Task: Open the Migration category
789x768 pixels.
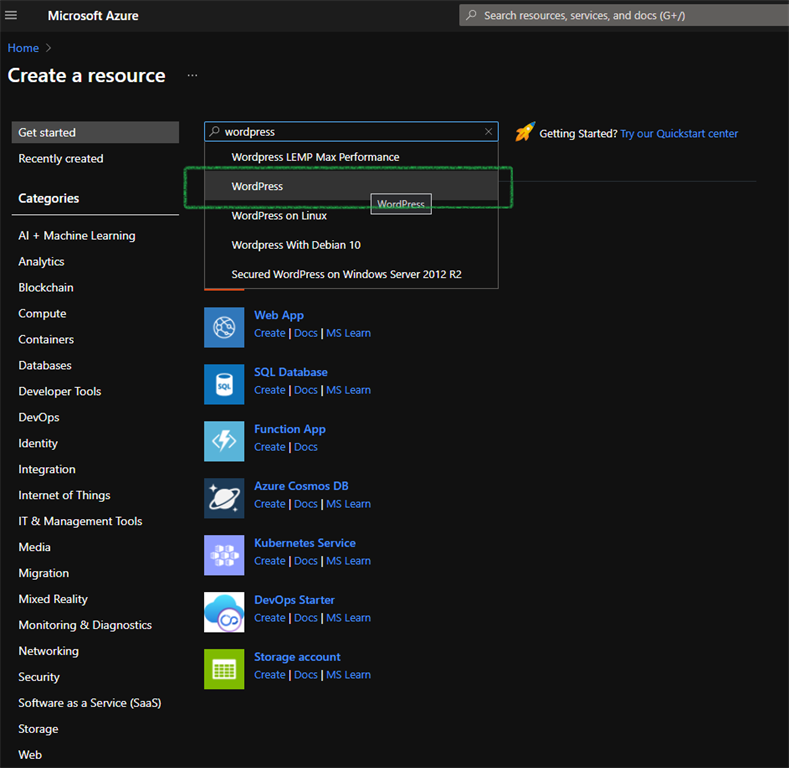Action: coord(44,573)
